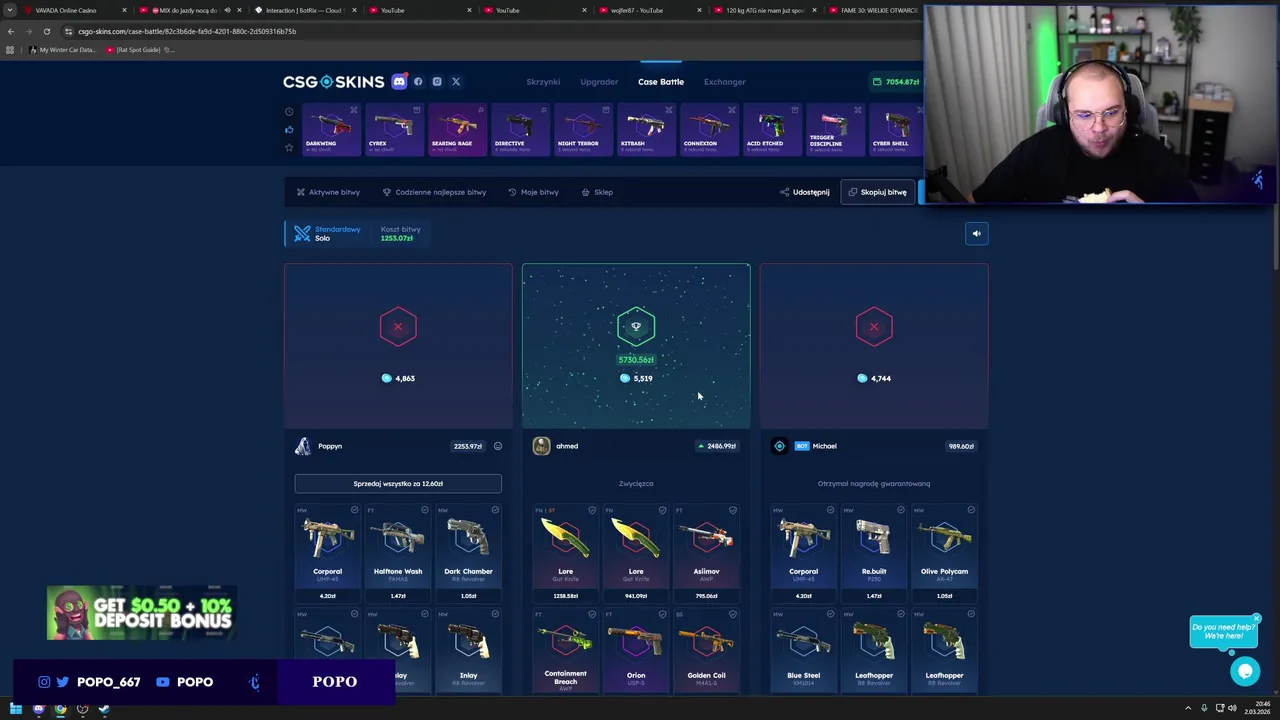1280x720 pixels.
Task: Select the Case Battle nav item
Action: pos(661,82)
